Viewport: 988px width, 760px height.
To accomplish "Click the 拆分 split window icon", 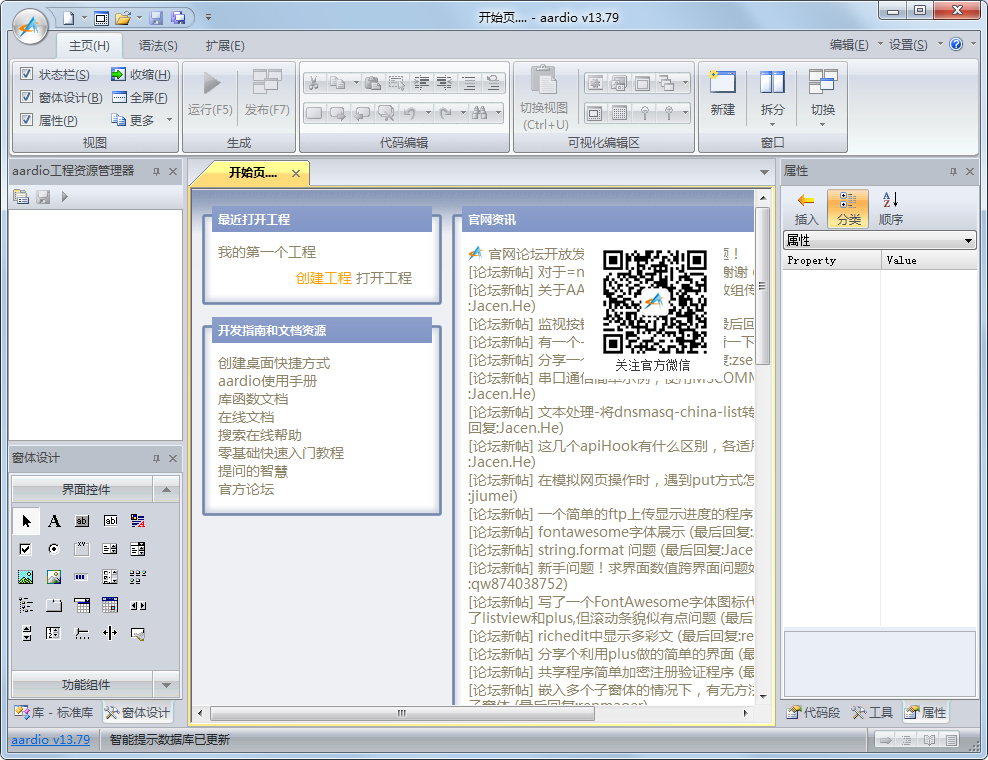I will (x=772, y=84).
